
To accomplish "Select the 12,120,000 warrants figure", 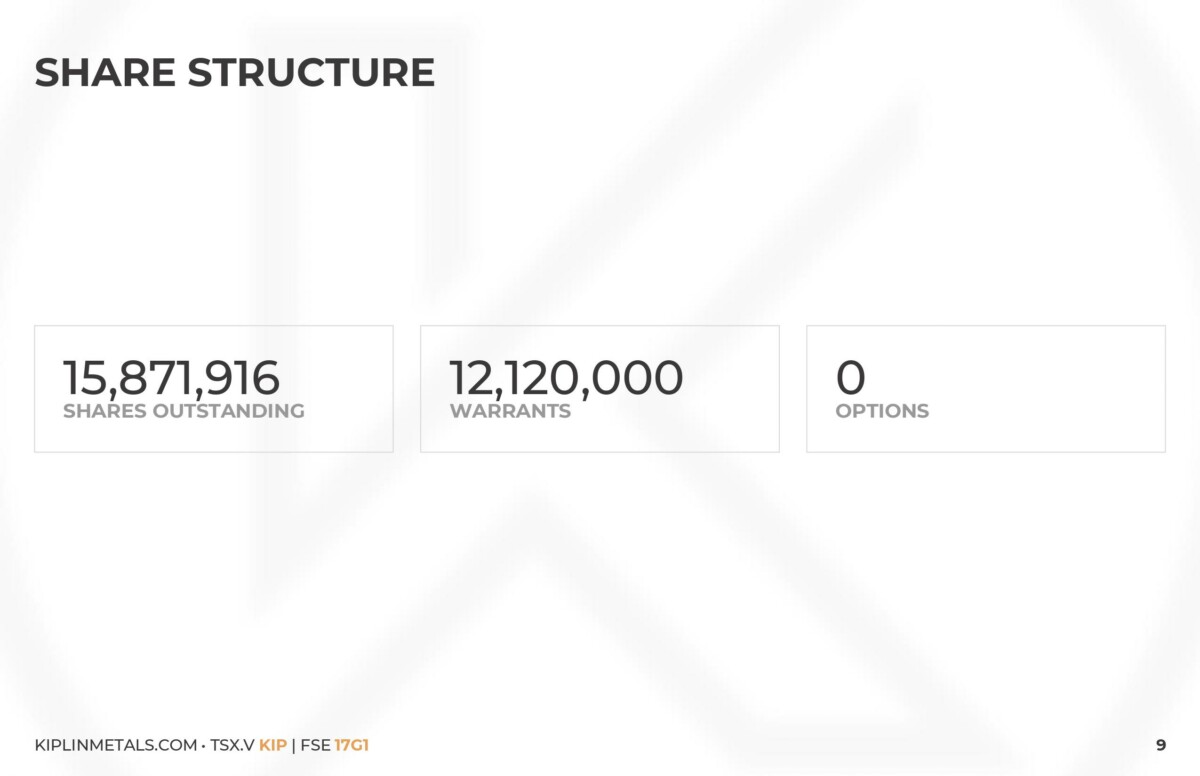I will pyautogui.click(x=566, y=378).
